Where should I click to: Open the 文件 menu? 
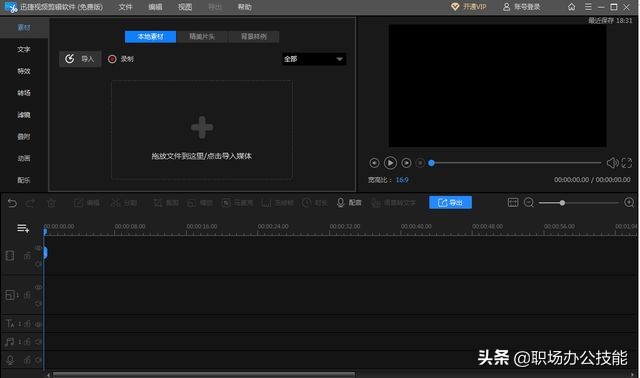pyautogui.click(x=125, y=7)
